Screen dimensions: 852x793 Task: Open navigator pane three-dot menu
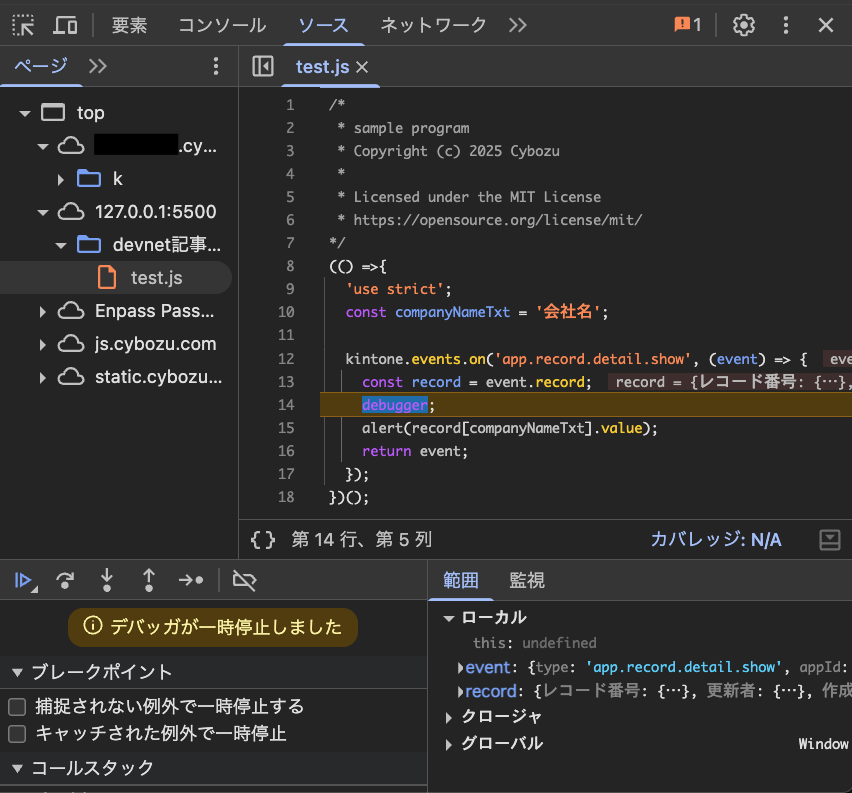216,66
